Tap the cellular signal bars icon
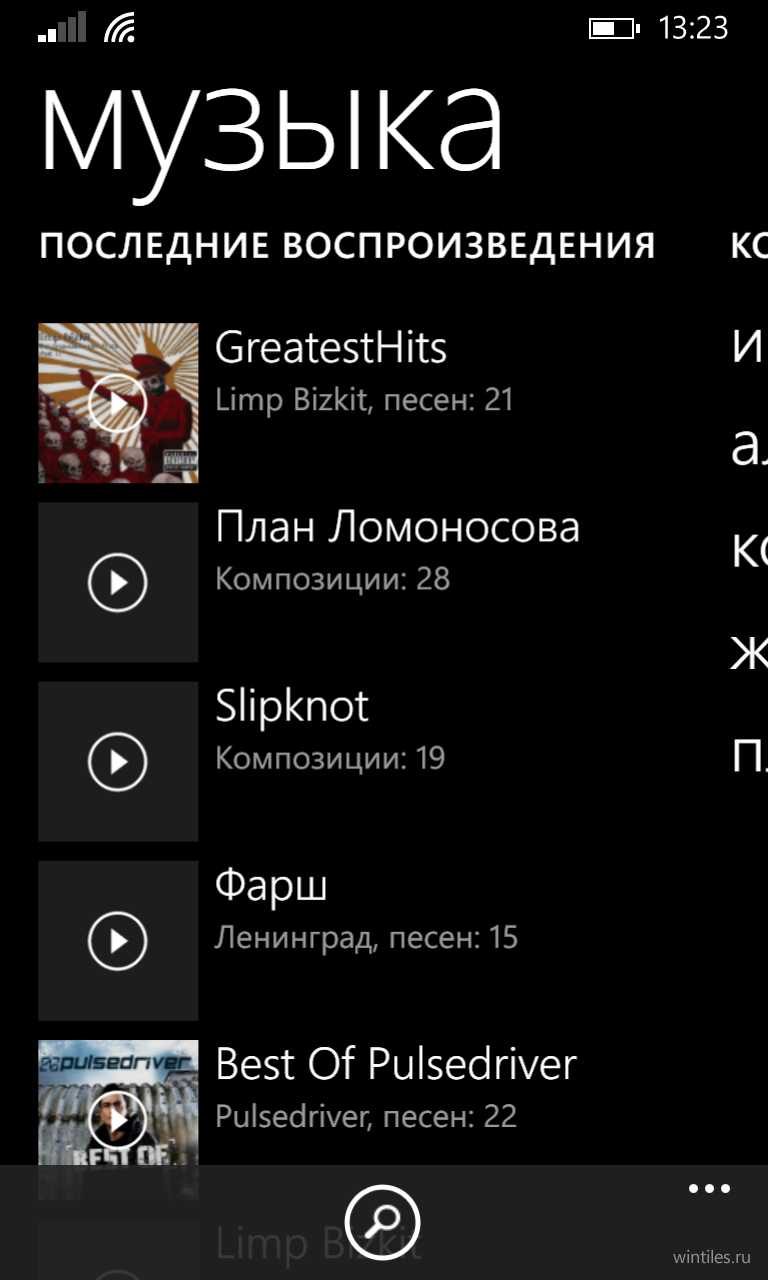This screenshot has height=1280, width=768. (x=62, y=29)
